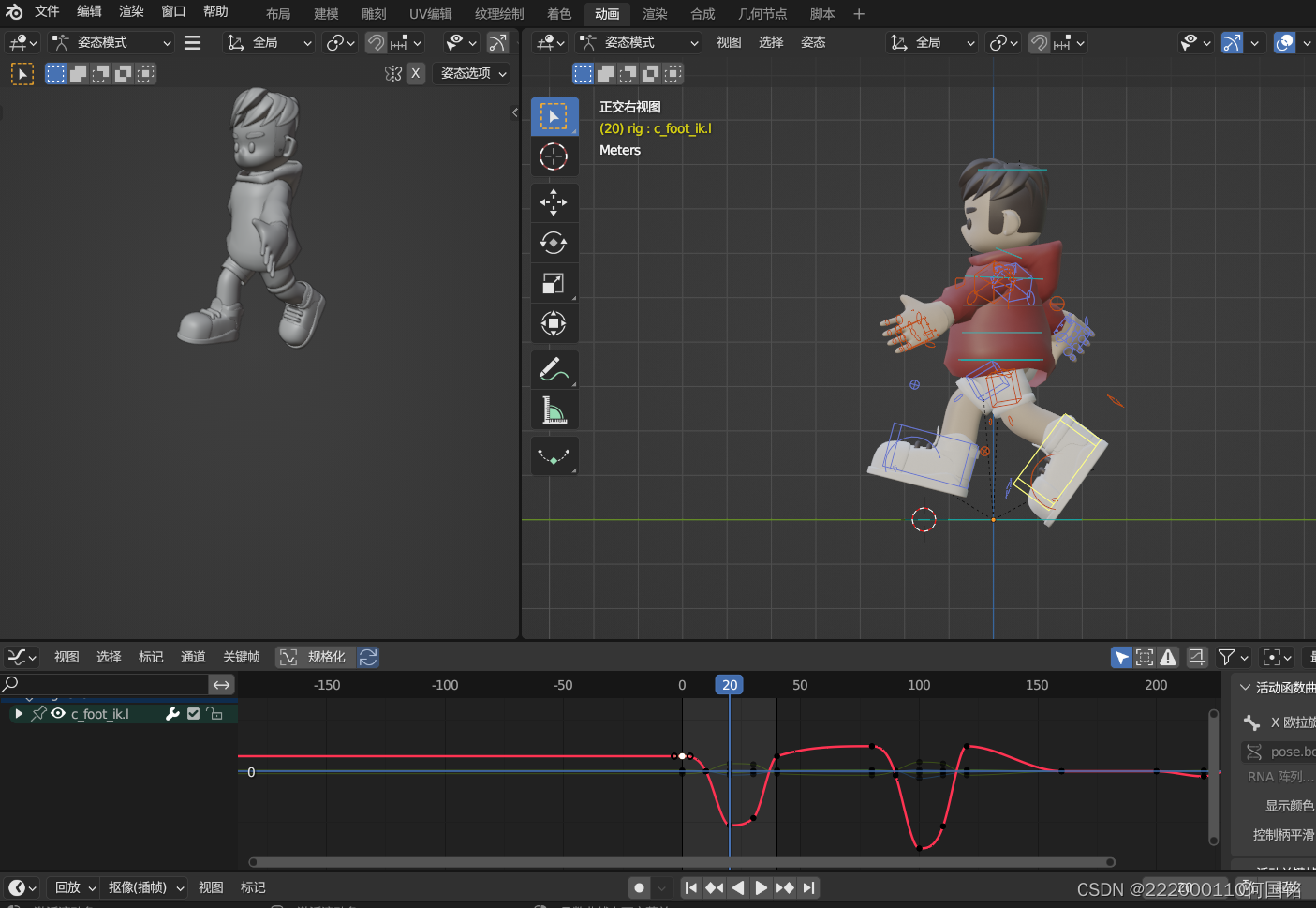Viewport: 1316px width, 908px height.
Task: Open the 标记 Marker menu in timeline bar
Action: [253, 887]
